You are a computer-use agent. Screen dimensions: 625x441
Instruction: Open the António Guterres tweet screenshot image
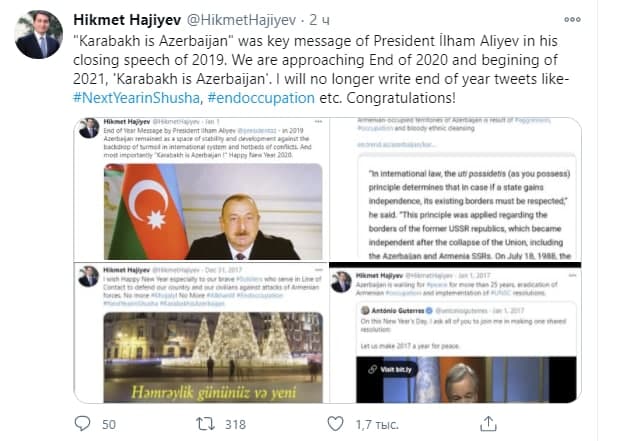tap(455, 335)
